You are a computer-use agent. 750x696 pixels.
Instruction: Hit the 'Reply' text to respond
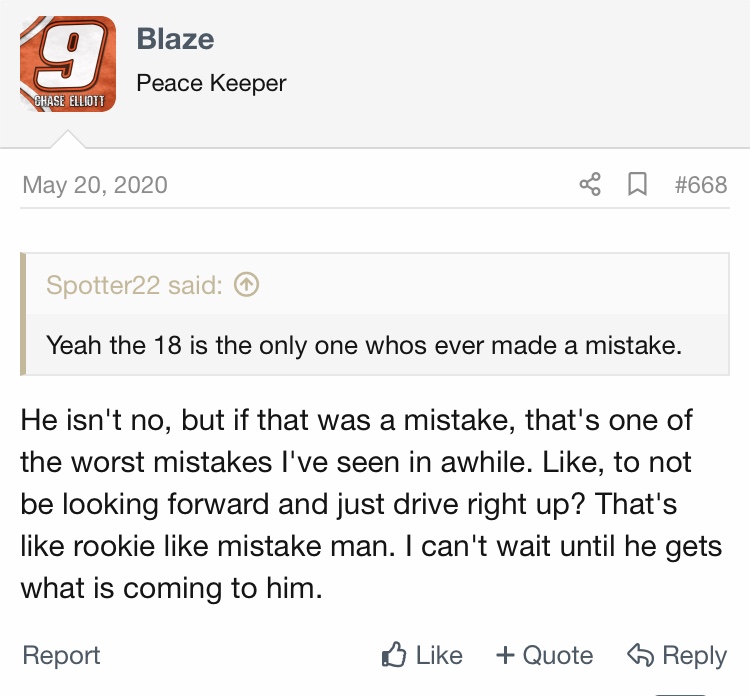coord(694,656)
